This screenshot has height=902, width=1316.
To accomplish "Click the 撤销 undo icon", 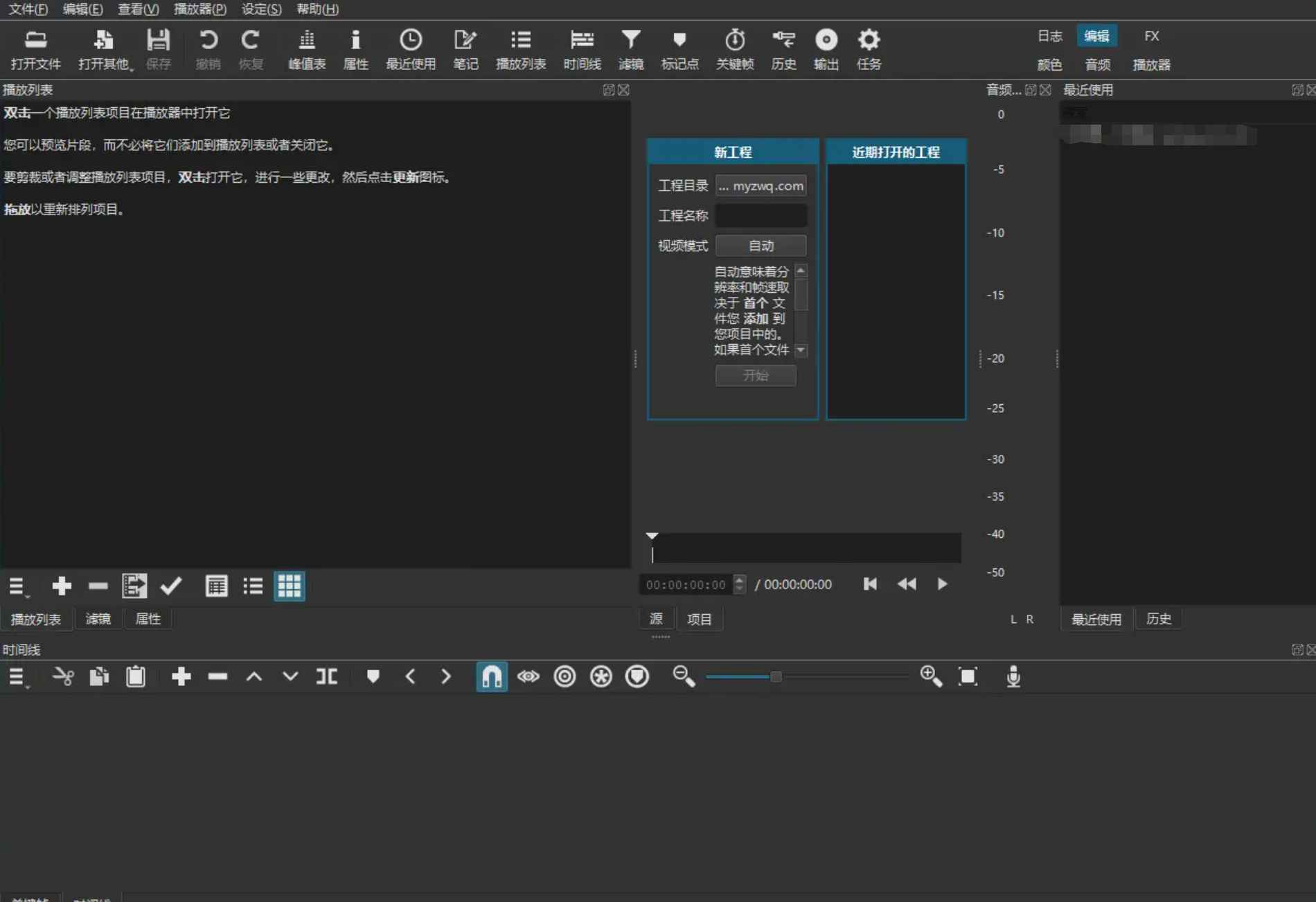I will [208, 48].
